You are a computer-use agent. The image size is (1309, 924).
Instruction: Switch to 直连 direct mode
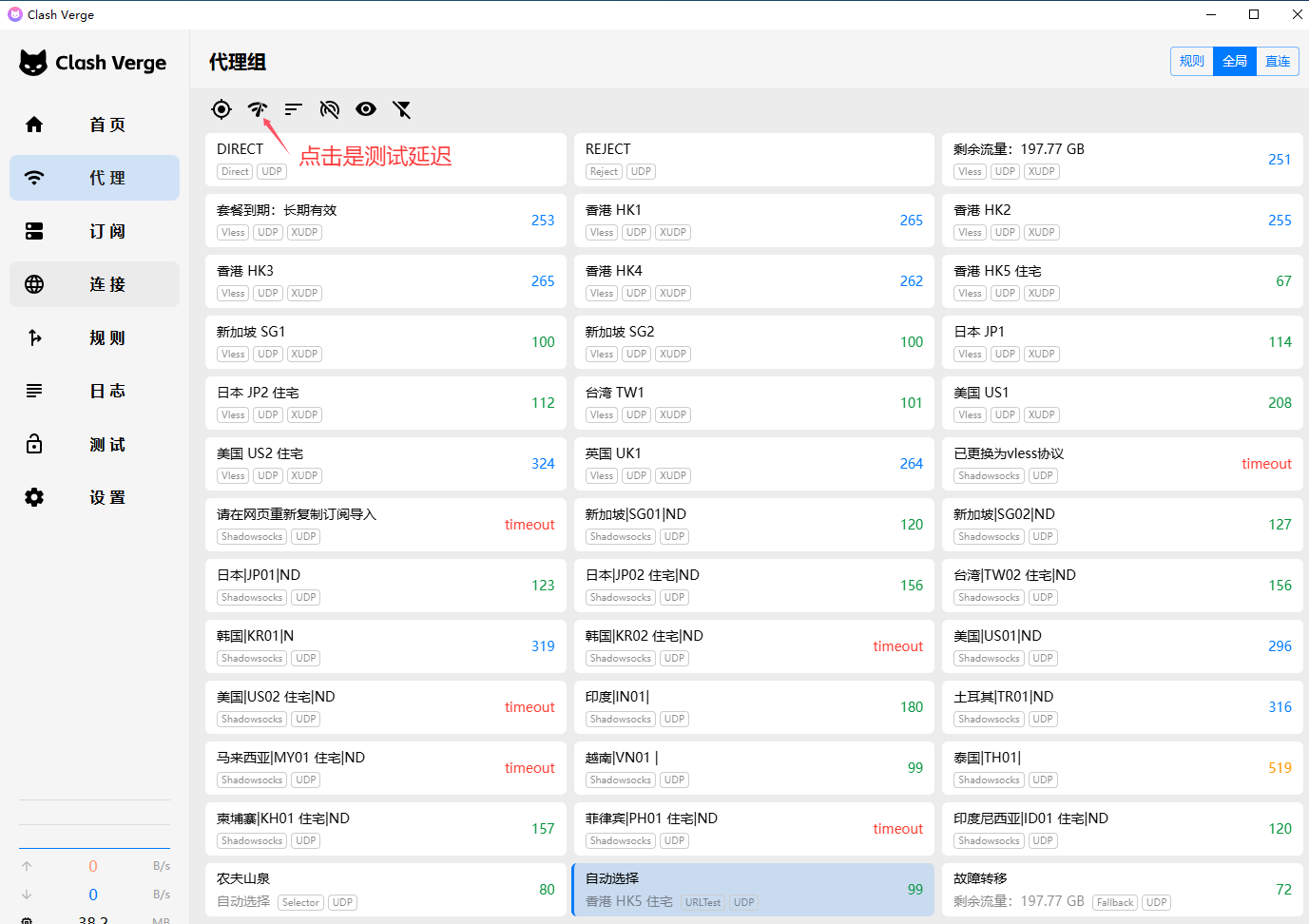(x=1278, y=62)
